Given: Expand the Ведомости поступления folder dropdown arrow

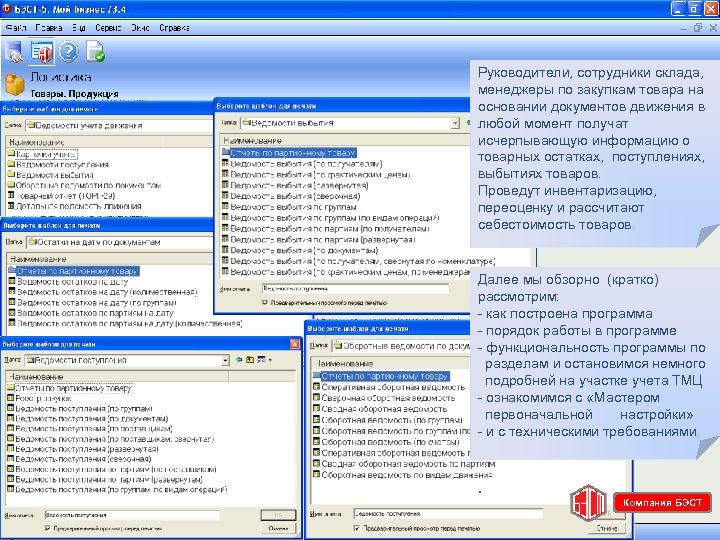Looking at the screenshot, I should 225,360.
